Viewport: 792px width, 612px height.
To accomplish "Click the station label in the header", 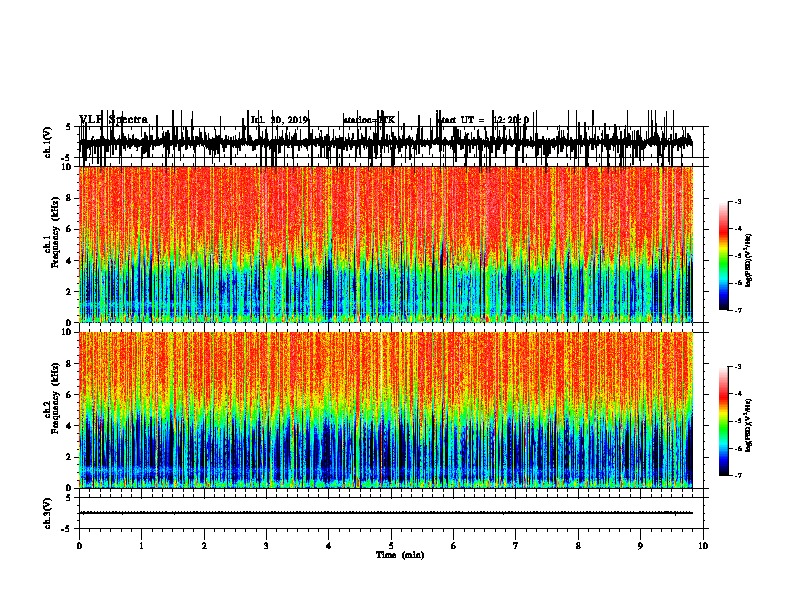I will point(369,120).
